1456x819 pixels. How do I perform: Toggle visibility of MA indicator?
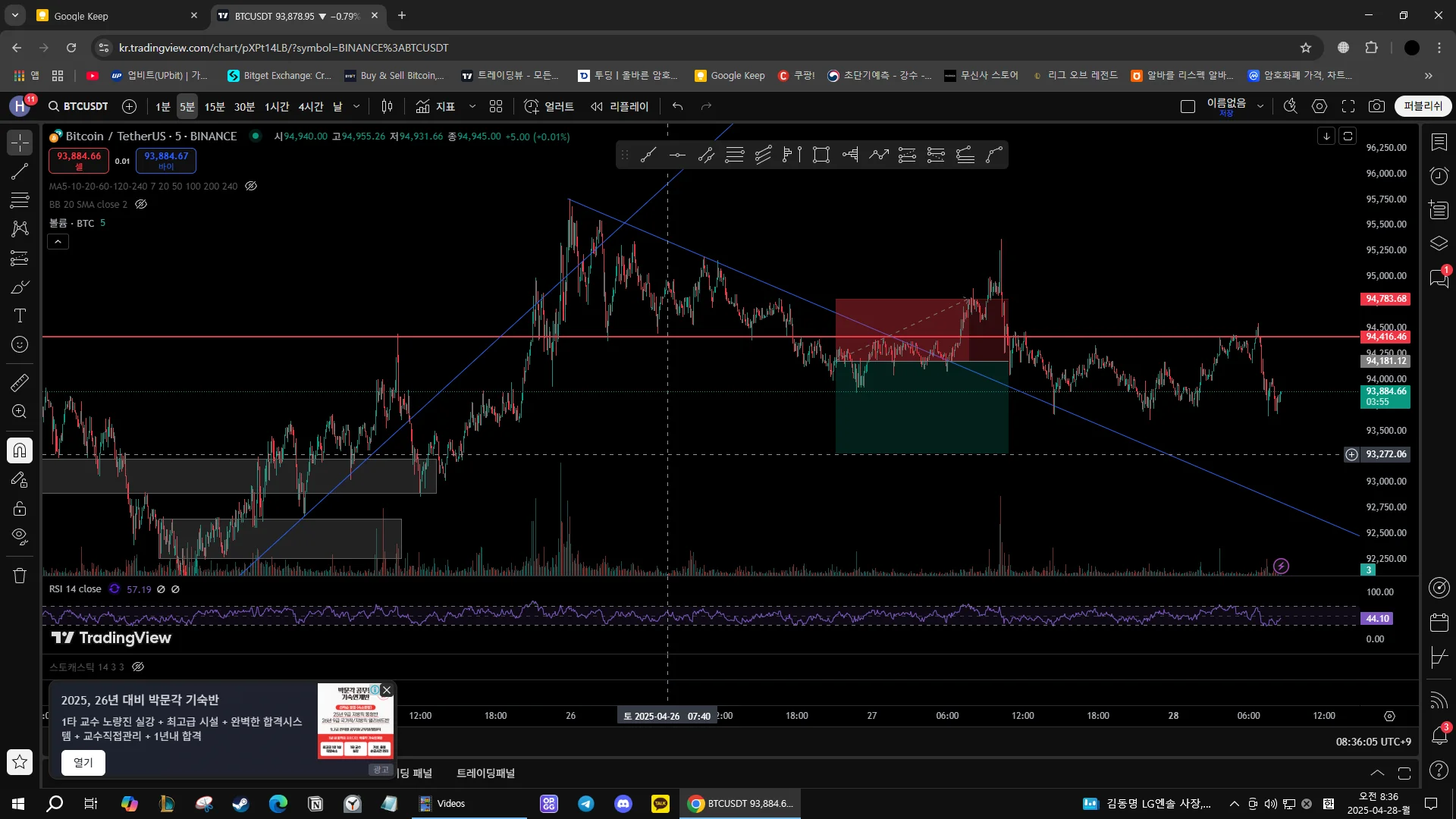coord(251,186)
